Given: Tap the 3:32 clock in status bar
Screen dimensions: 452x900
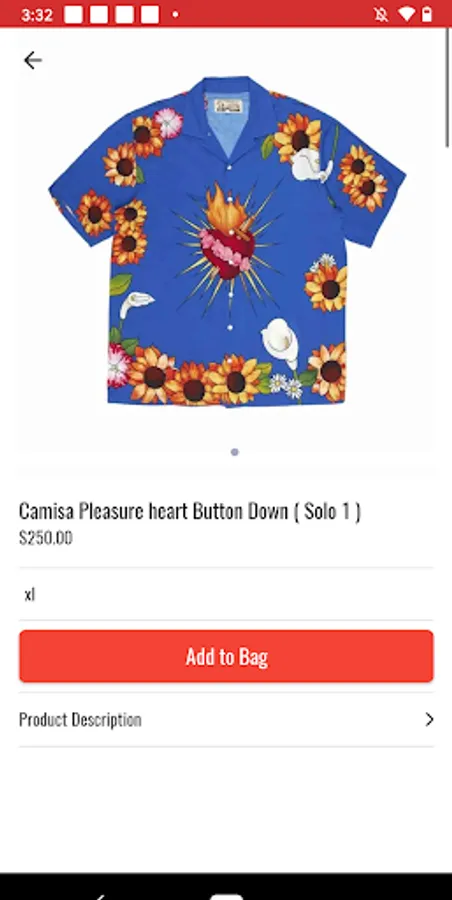Looking at the screenshot, I should (37, 15).
